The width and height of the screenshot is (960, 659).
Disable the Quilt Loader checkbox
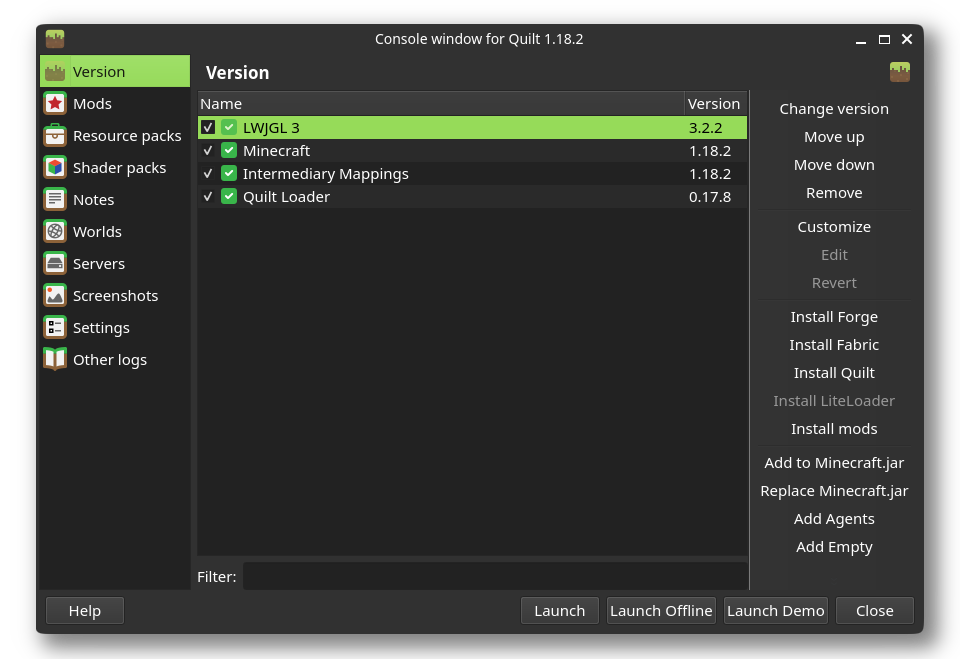coord(208,197)
